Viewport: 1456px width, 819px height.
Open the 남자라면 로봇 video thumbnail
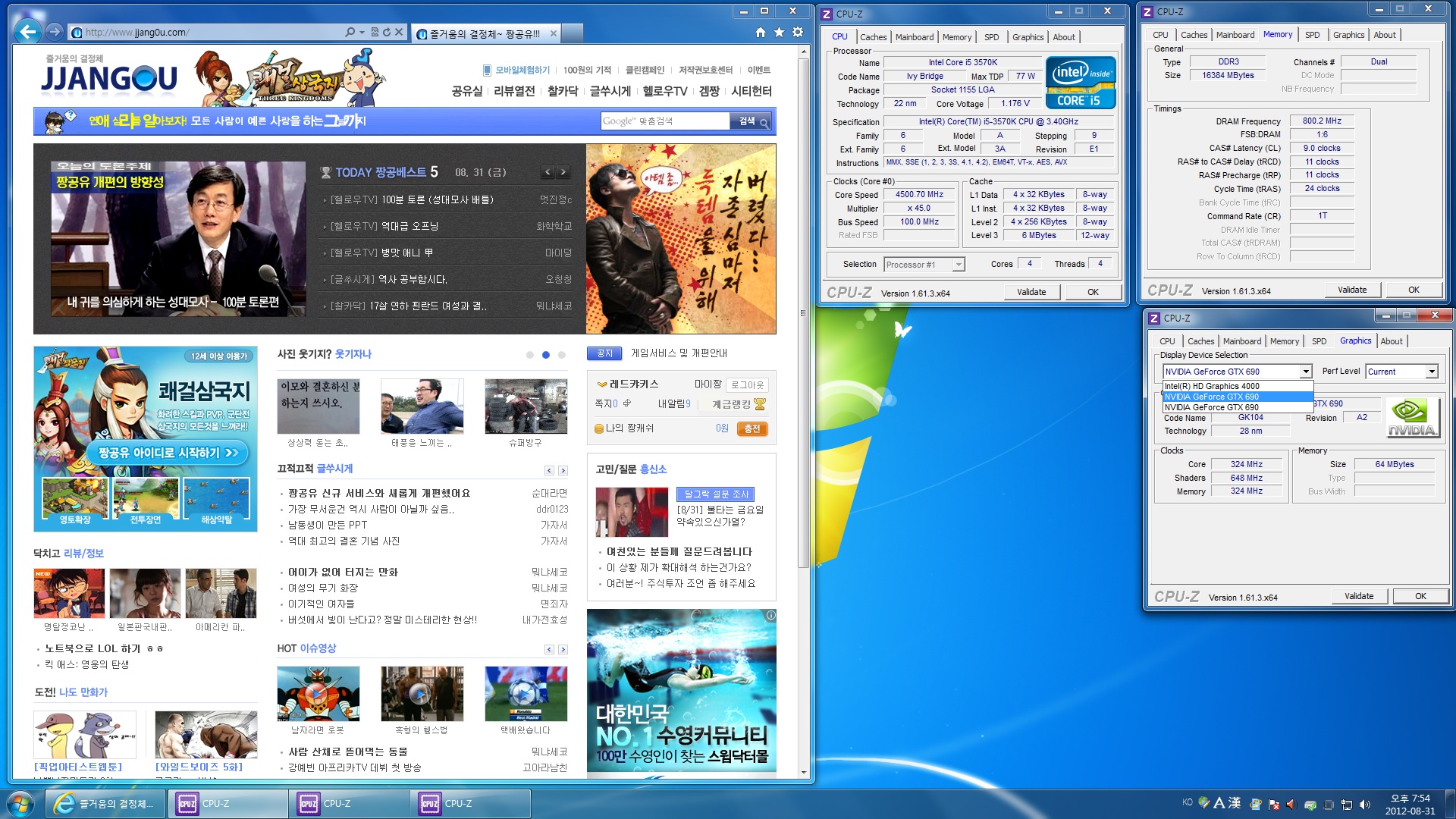coord(318,694)
